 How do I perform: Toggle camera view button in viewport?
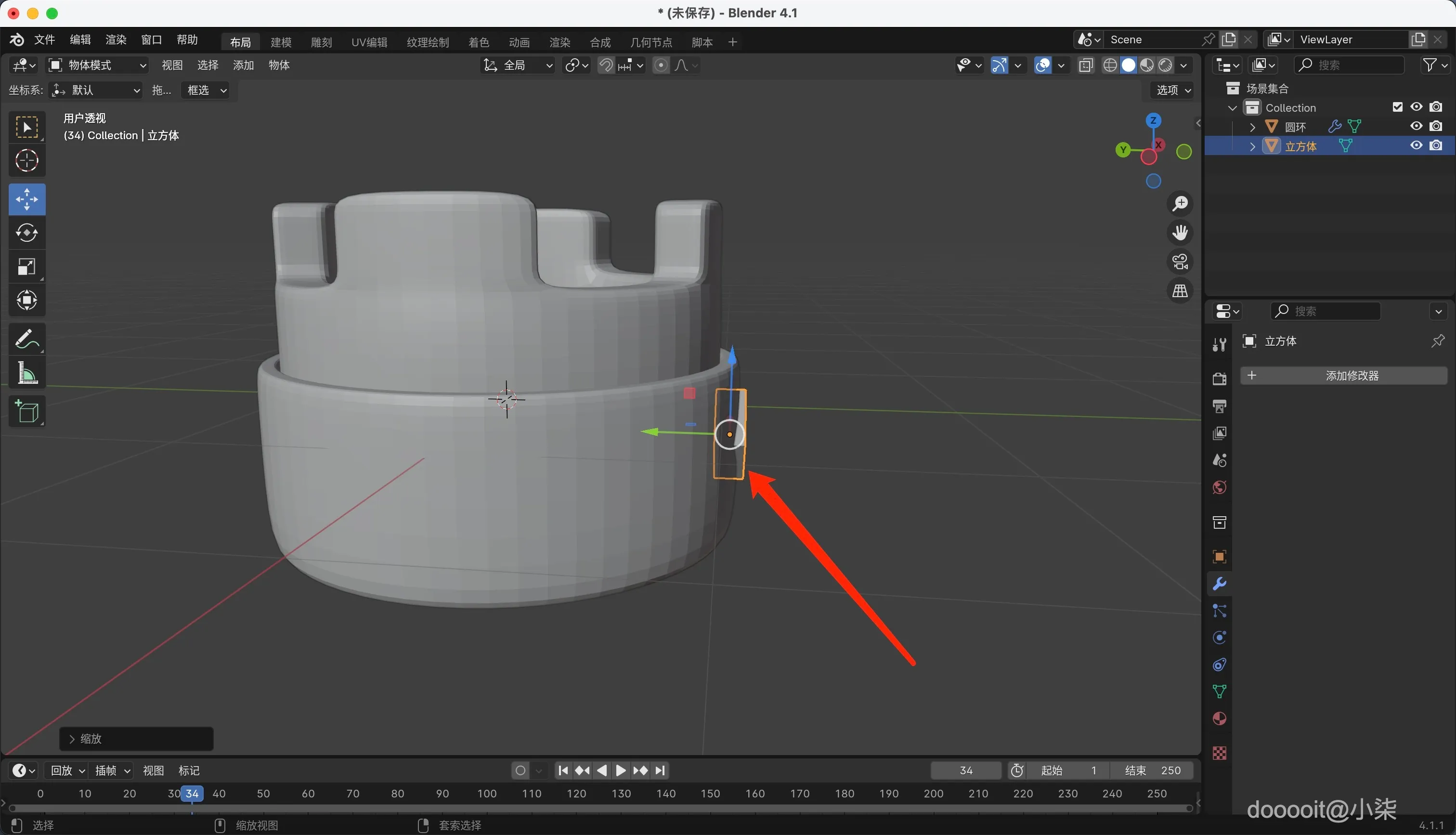coord(1180,262)
